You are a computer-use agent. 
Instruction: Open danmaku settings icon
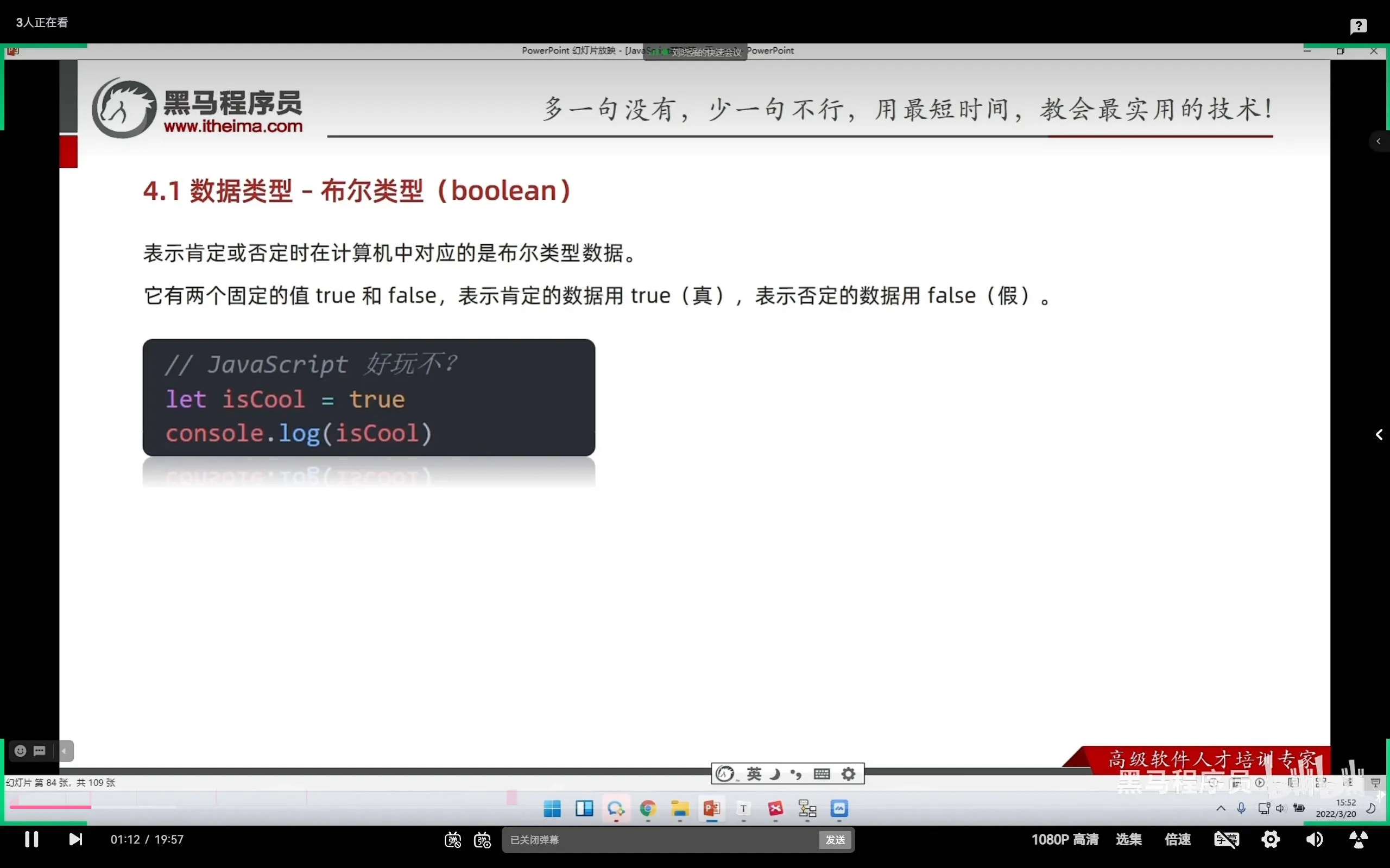tap(482, 840)
